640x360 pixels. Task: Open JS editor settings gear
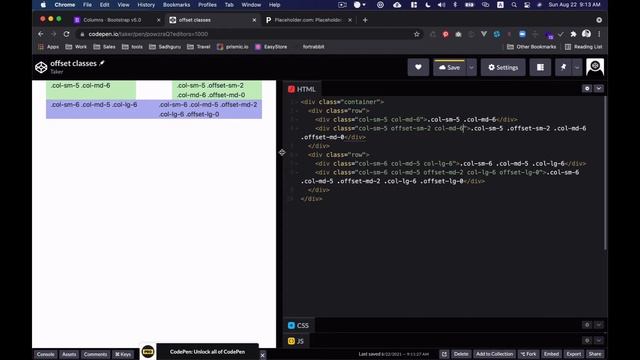(x=587, y=340)
